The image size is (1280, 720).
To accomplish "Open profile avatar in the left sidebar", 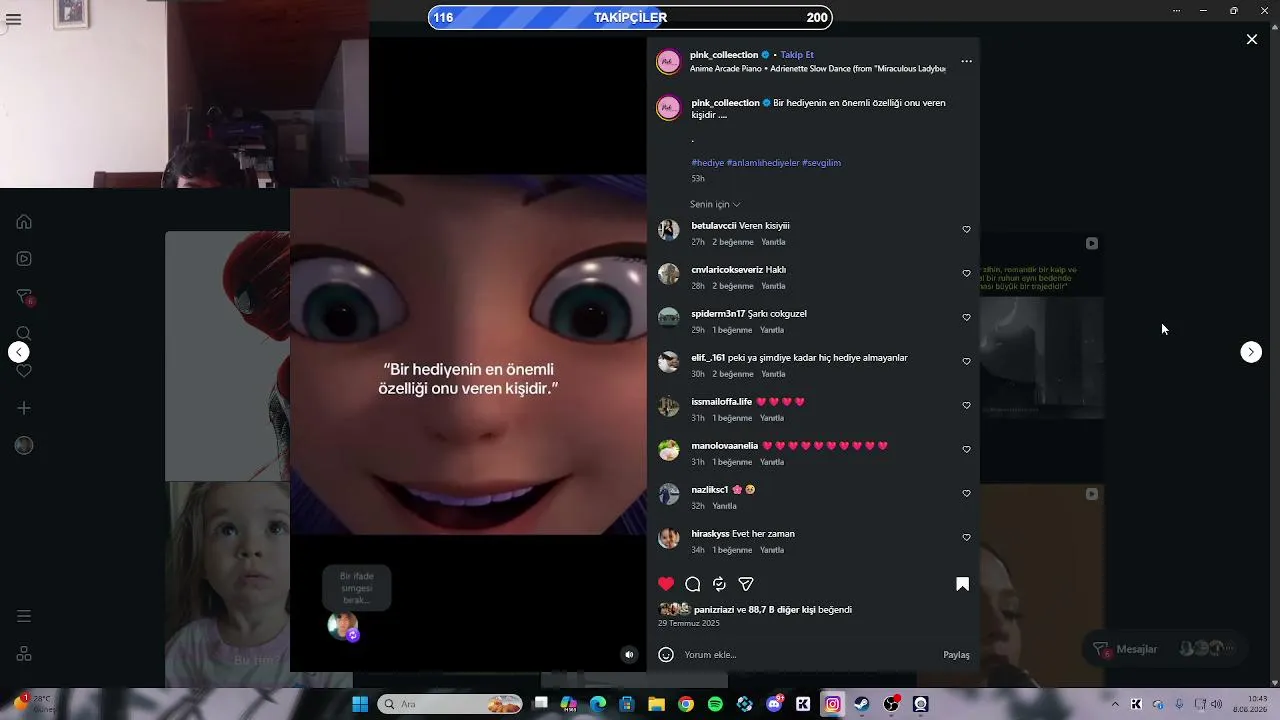I will [x=24, y=446].
